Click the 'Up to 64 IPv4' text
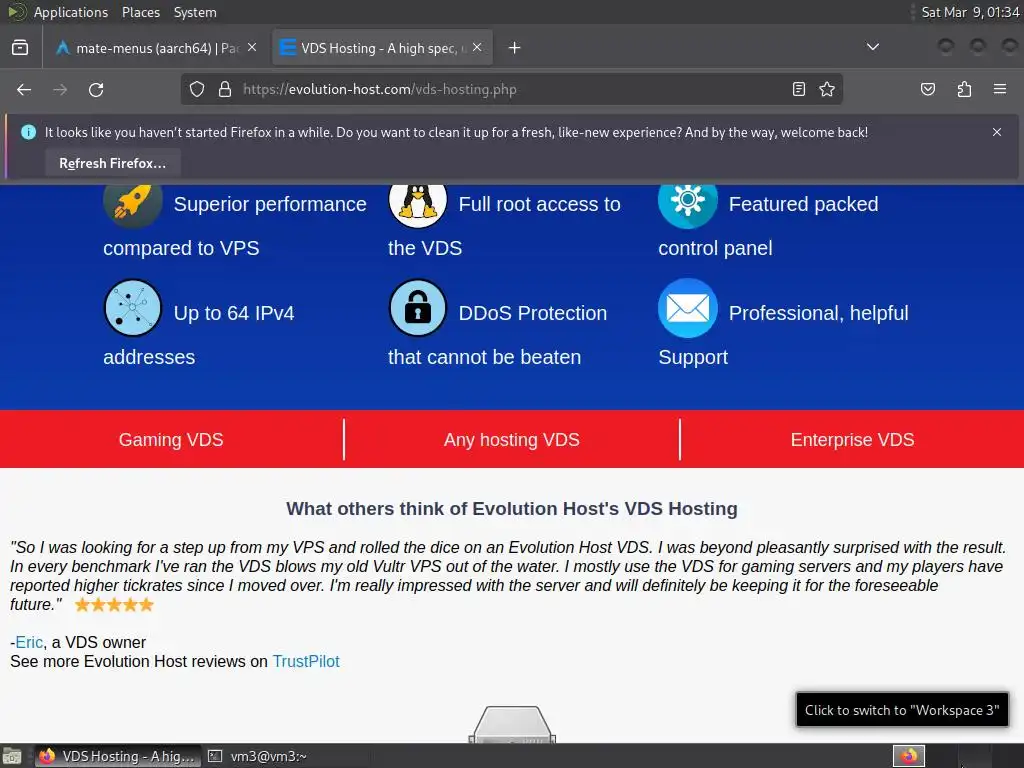This screenshot has width=1024, height=768. [x=234, y=313]
